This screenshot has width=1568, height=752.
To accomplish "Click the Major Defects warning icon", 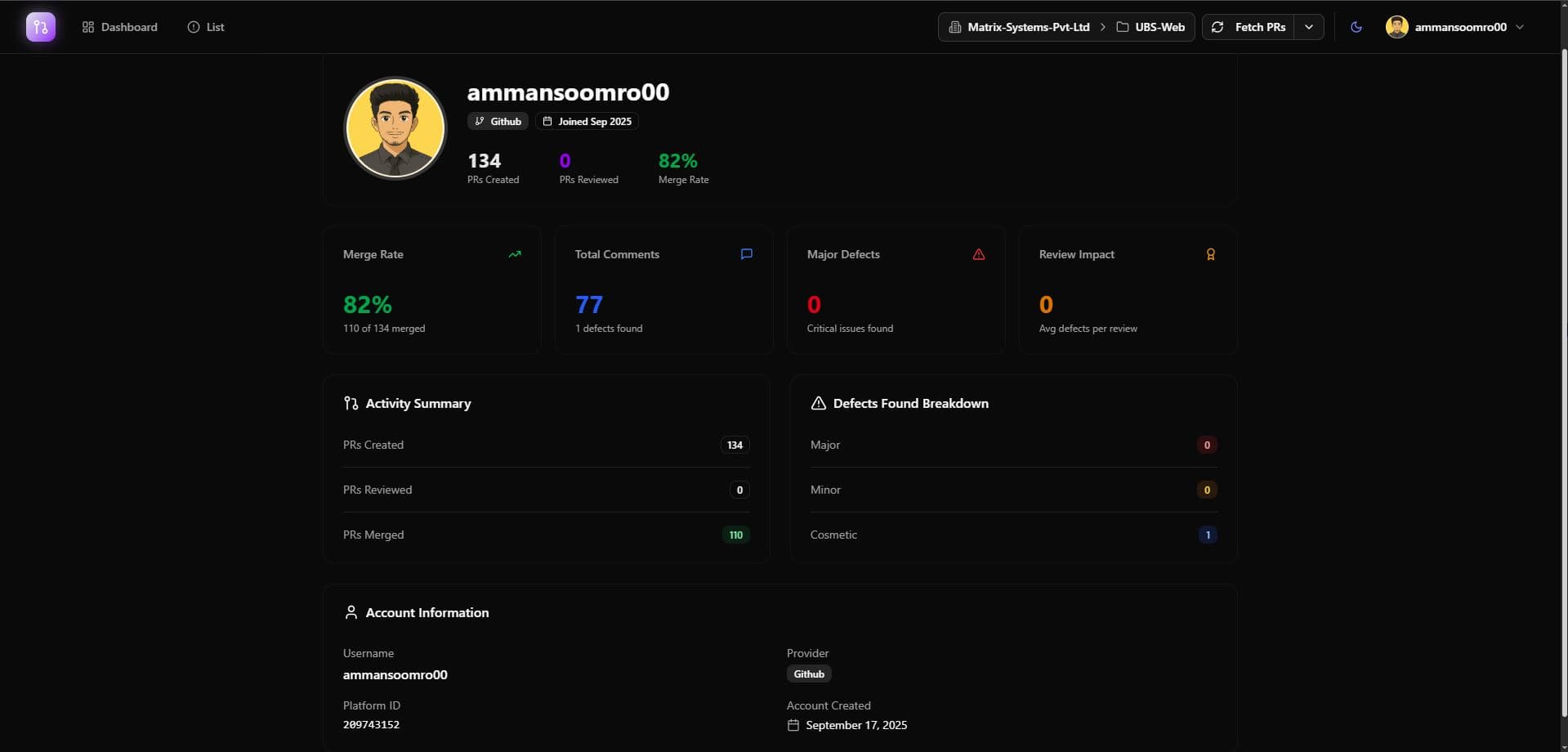I will tap(979, 254).
